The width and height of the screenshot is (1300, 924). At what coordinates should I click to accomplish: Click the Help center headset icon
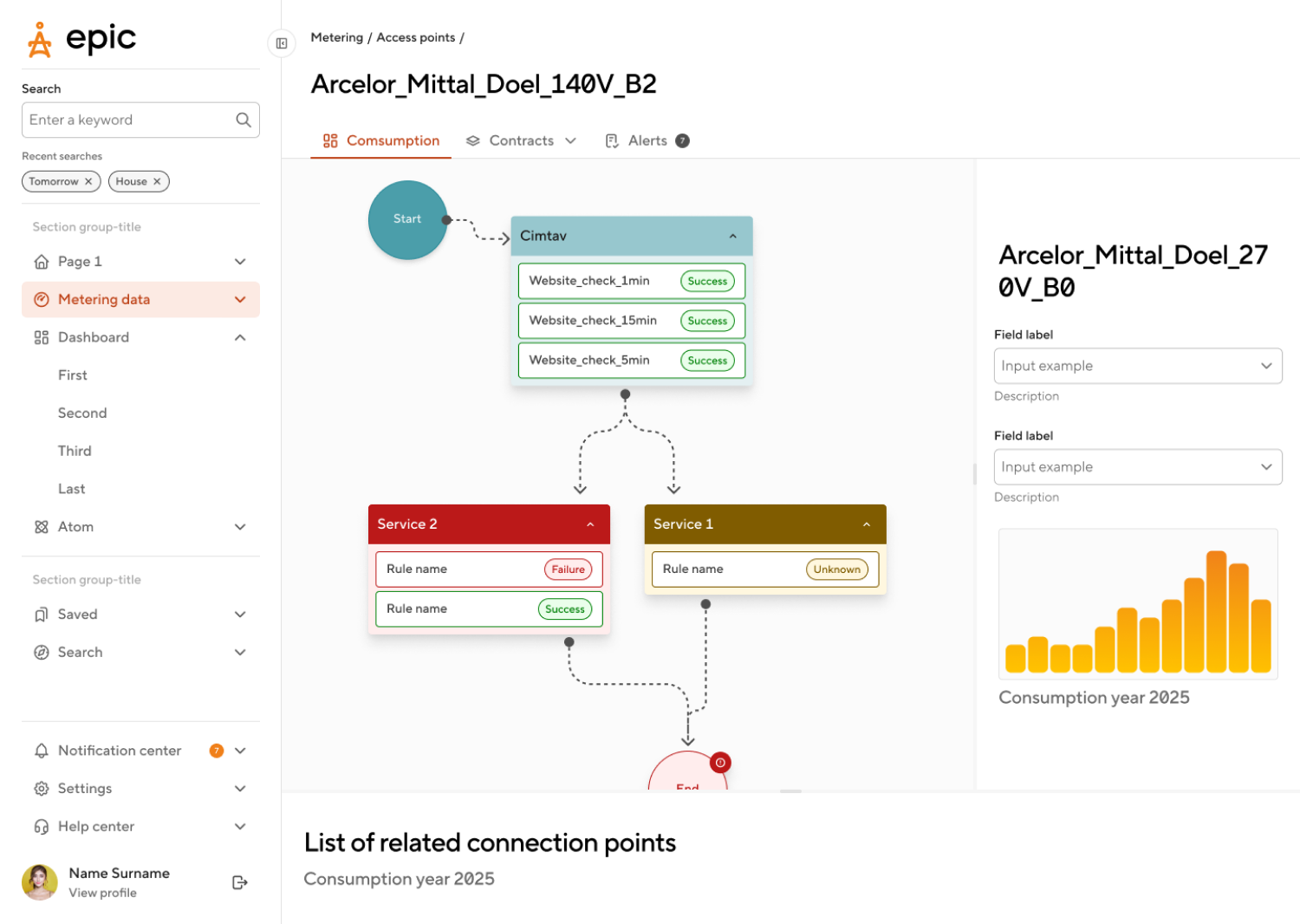point(41,827)
